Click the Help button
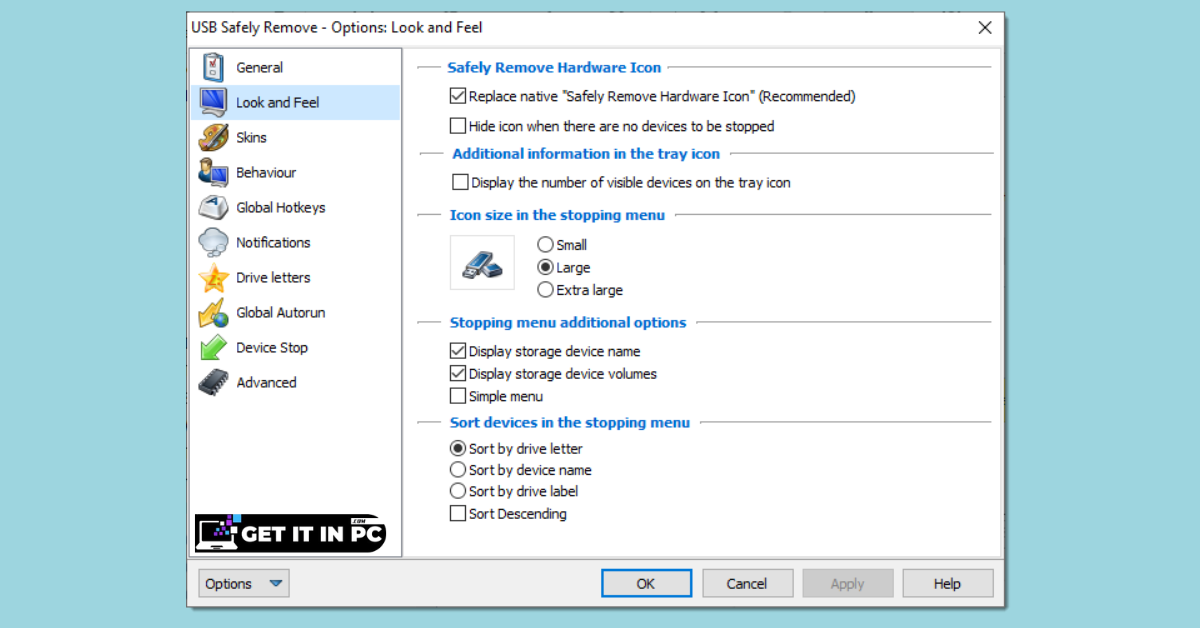 coord(947,584)
